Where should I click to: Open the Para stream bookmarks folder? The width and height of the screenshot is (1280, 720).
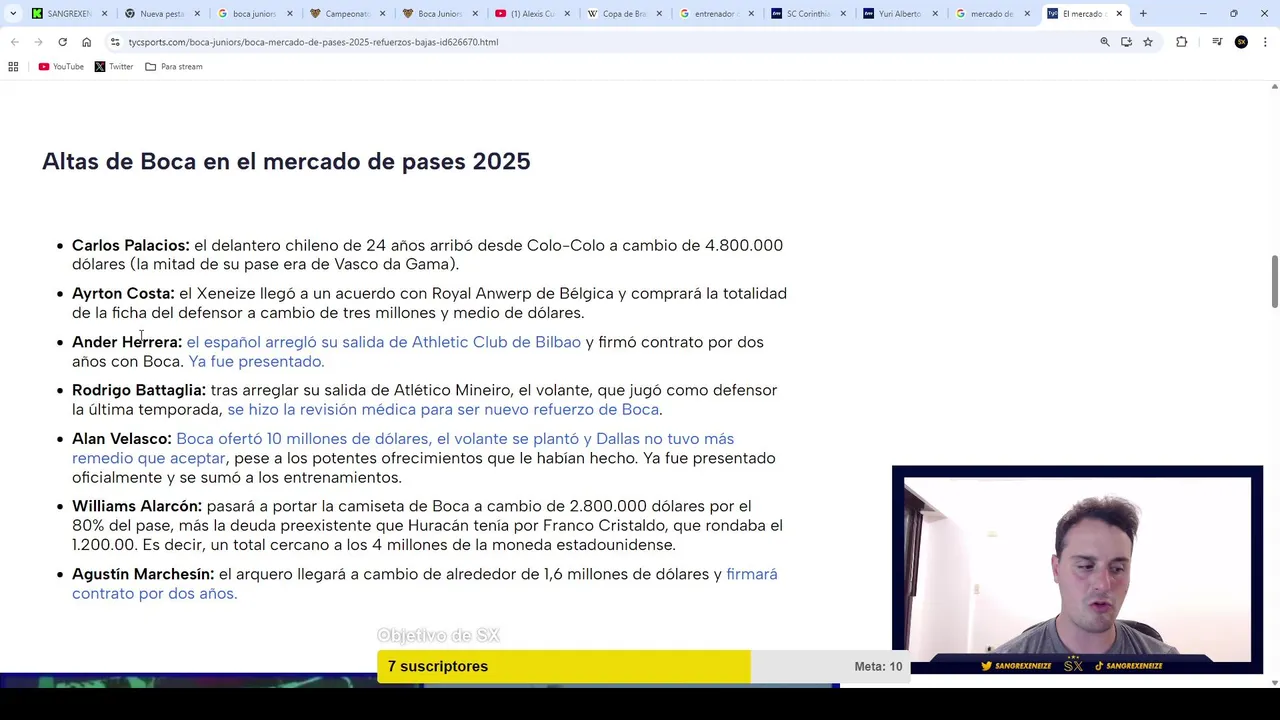[x=174, y=66]
